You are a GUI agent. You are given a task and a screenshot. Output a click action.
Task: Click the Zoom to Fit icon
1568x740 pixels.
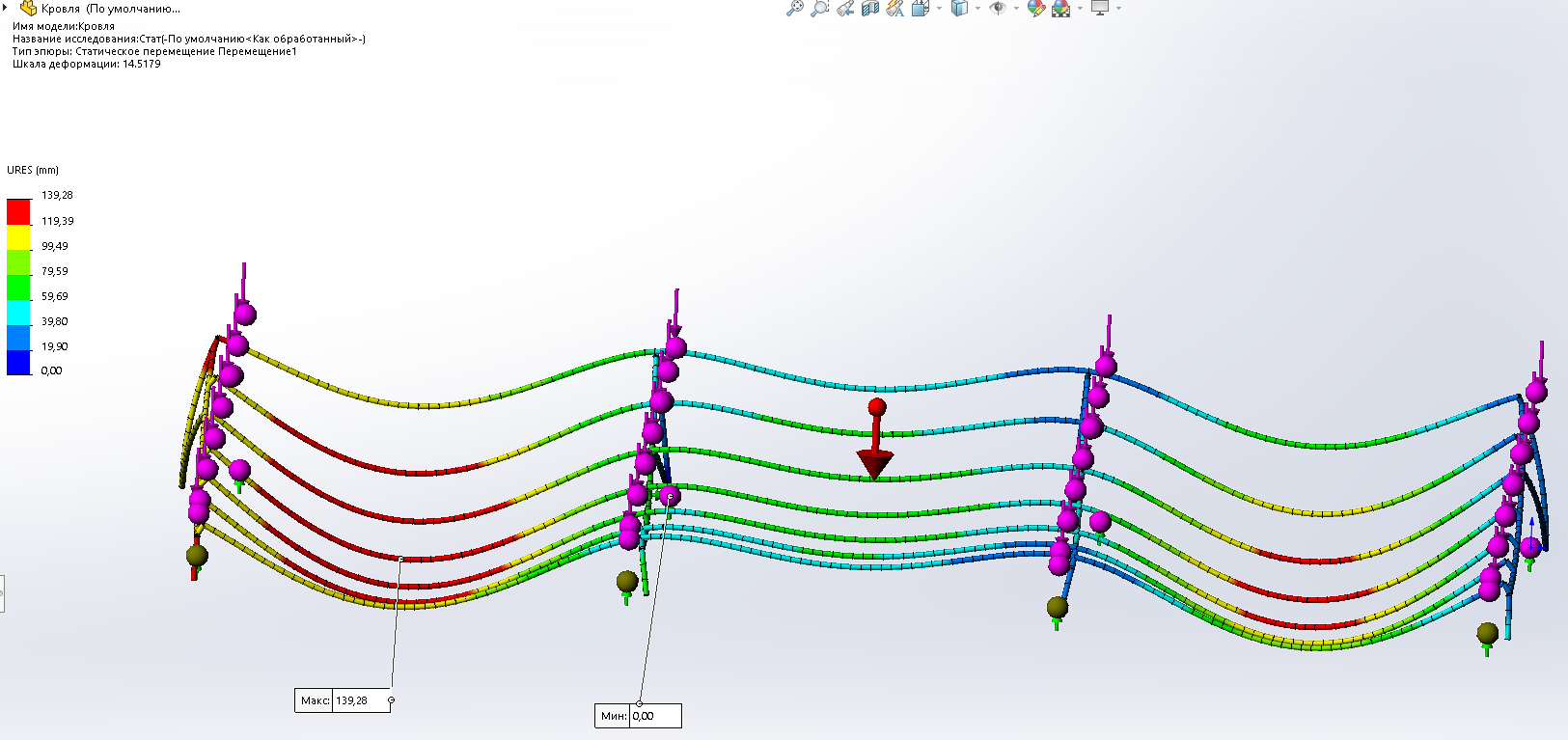click(x=794, y=8)
